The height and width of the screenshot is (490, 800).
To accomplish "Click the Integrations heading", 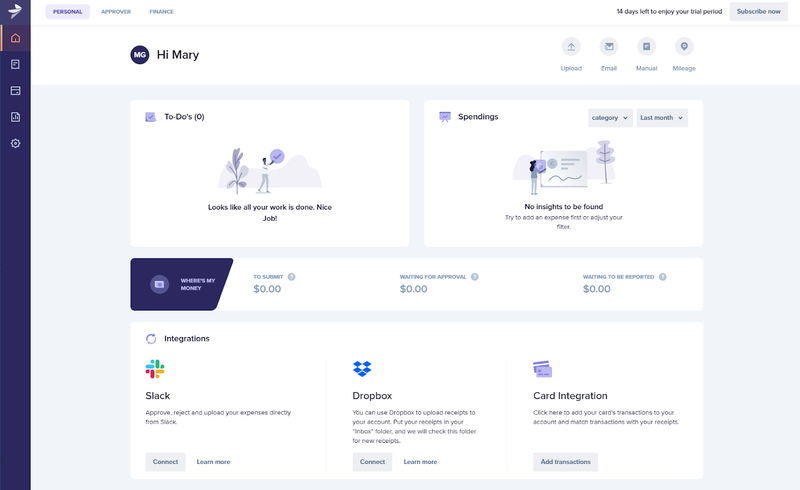I will pyautogui.click(x=187, y=338).
